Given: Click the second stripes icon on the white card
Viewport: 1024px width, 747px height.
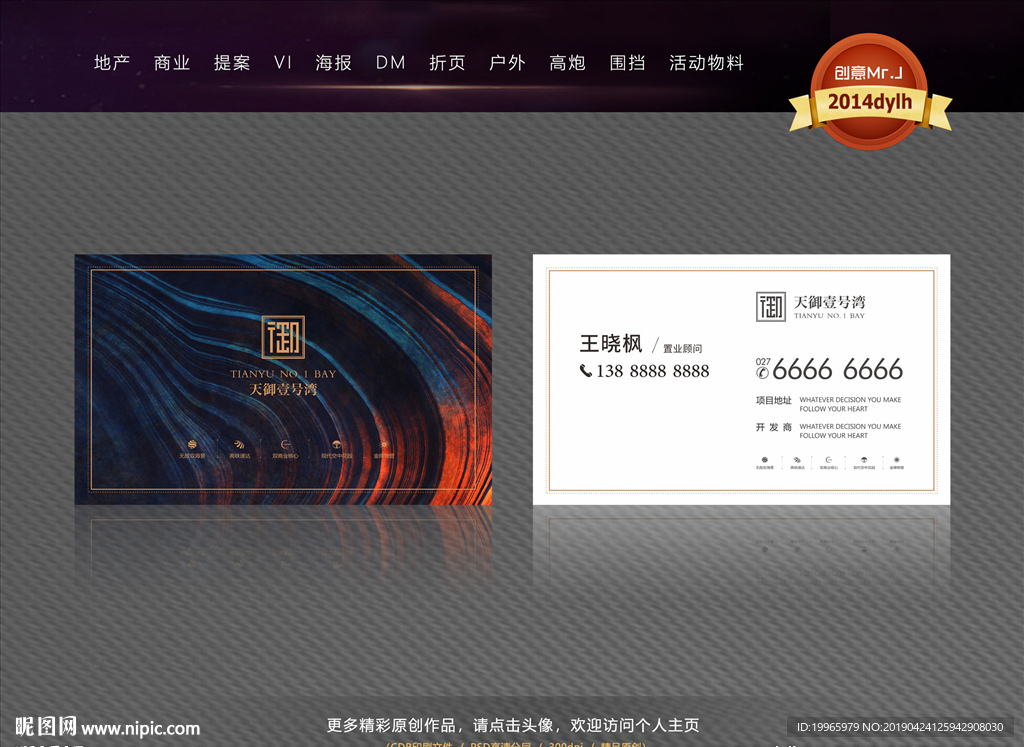Looking at the screenshot, I should [797, 460].
